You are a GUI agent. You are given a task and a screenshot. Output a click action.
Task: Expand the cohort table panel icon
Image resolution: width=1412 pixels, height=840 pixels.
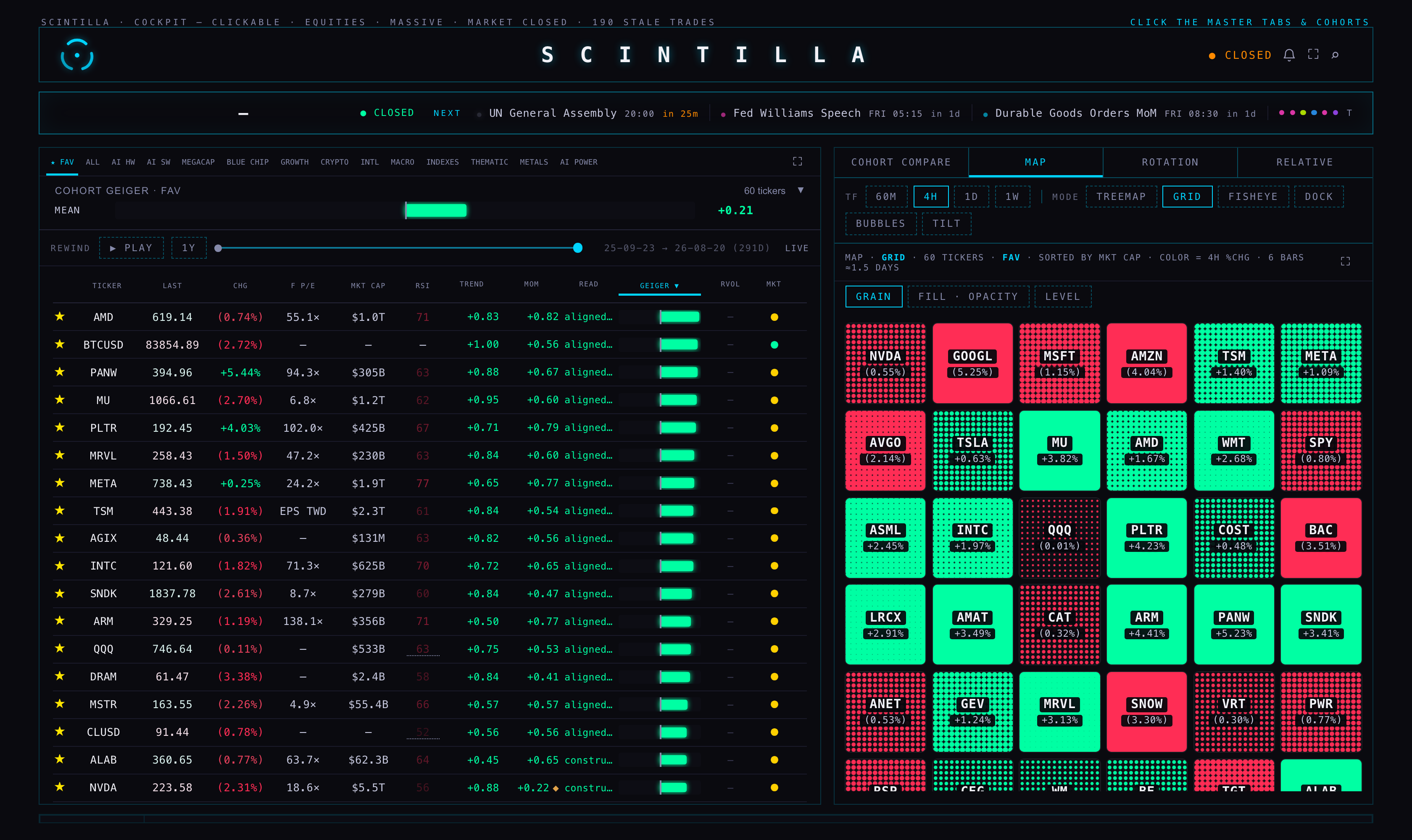(x=798, y=161)
